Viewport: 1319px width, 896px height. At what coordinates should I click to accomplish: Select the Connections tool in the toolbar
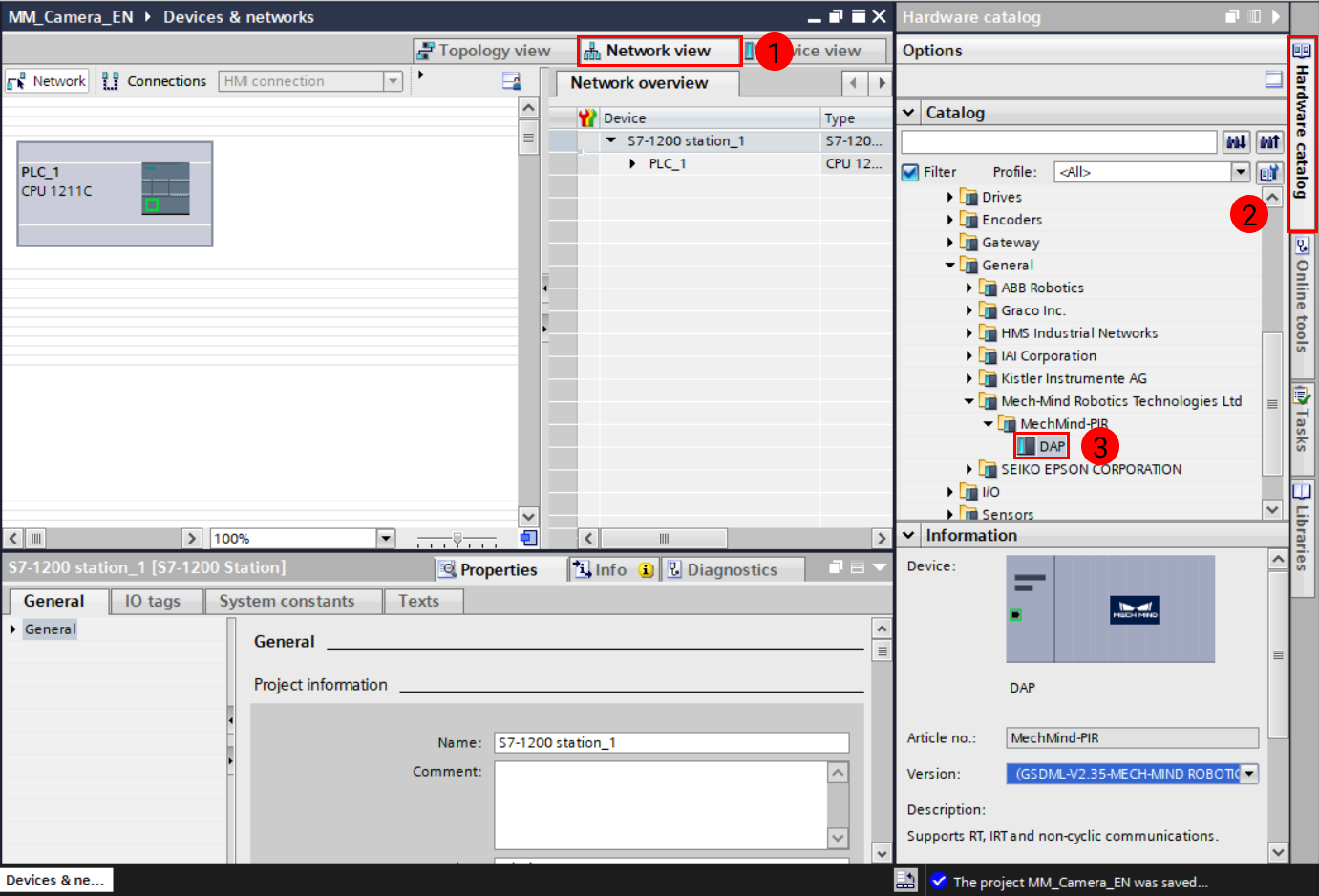154,80
